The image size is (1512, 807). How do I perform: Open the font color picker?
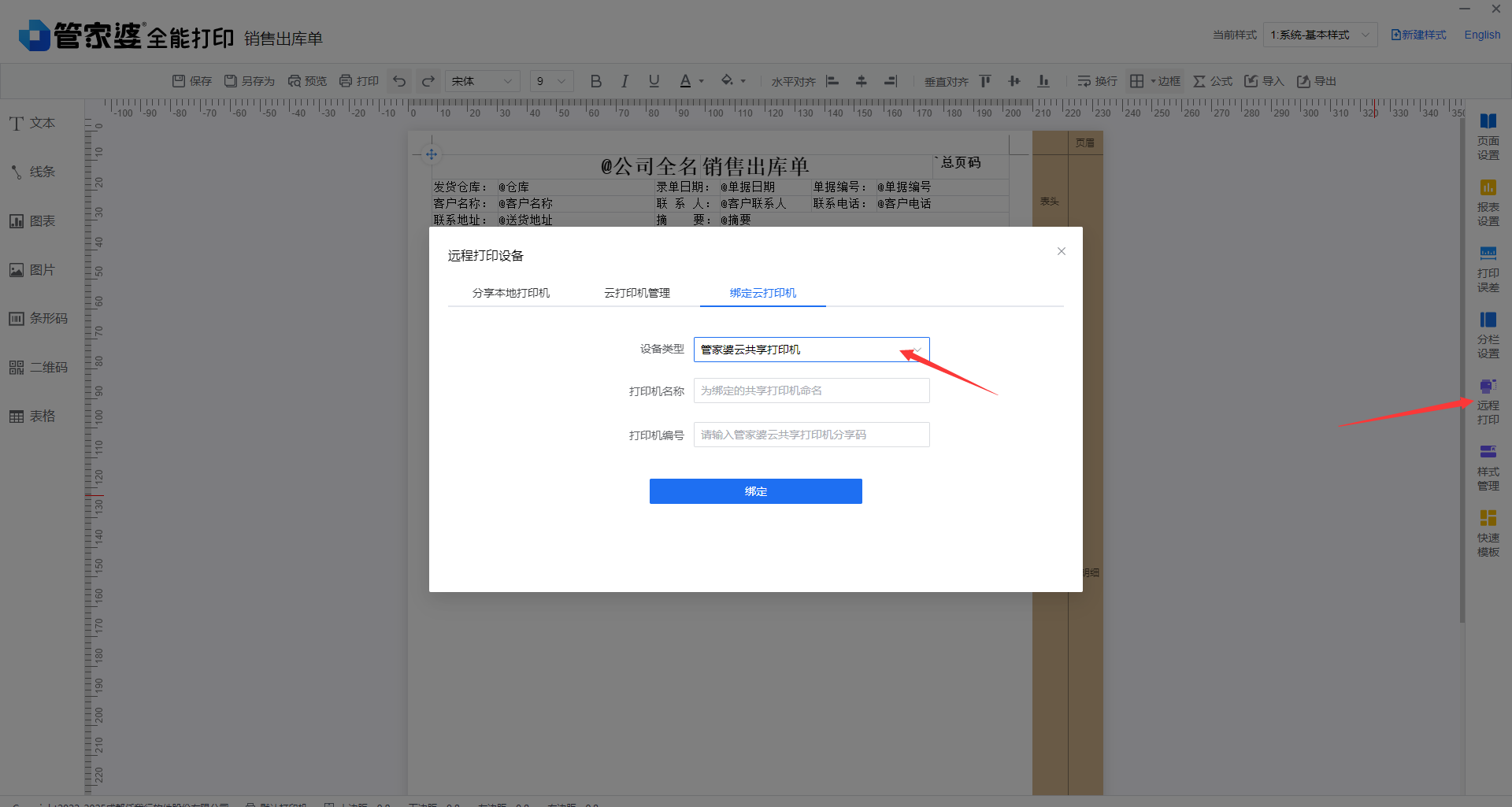[x=691, y=81]
